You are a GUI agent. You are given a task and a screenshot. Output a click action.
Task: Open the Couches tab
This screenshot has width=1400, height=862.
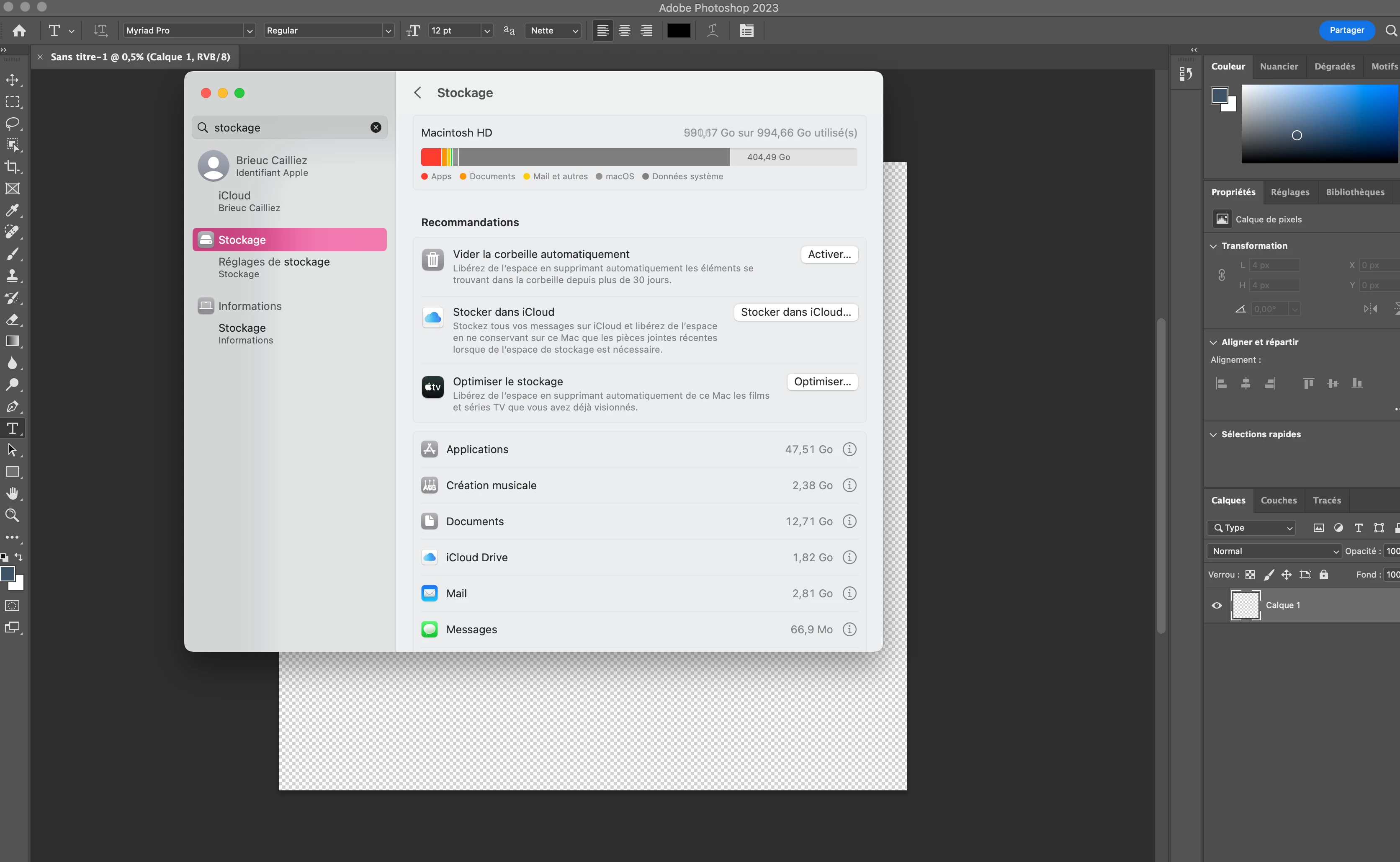[x=1279, y=500]
